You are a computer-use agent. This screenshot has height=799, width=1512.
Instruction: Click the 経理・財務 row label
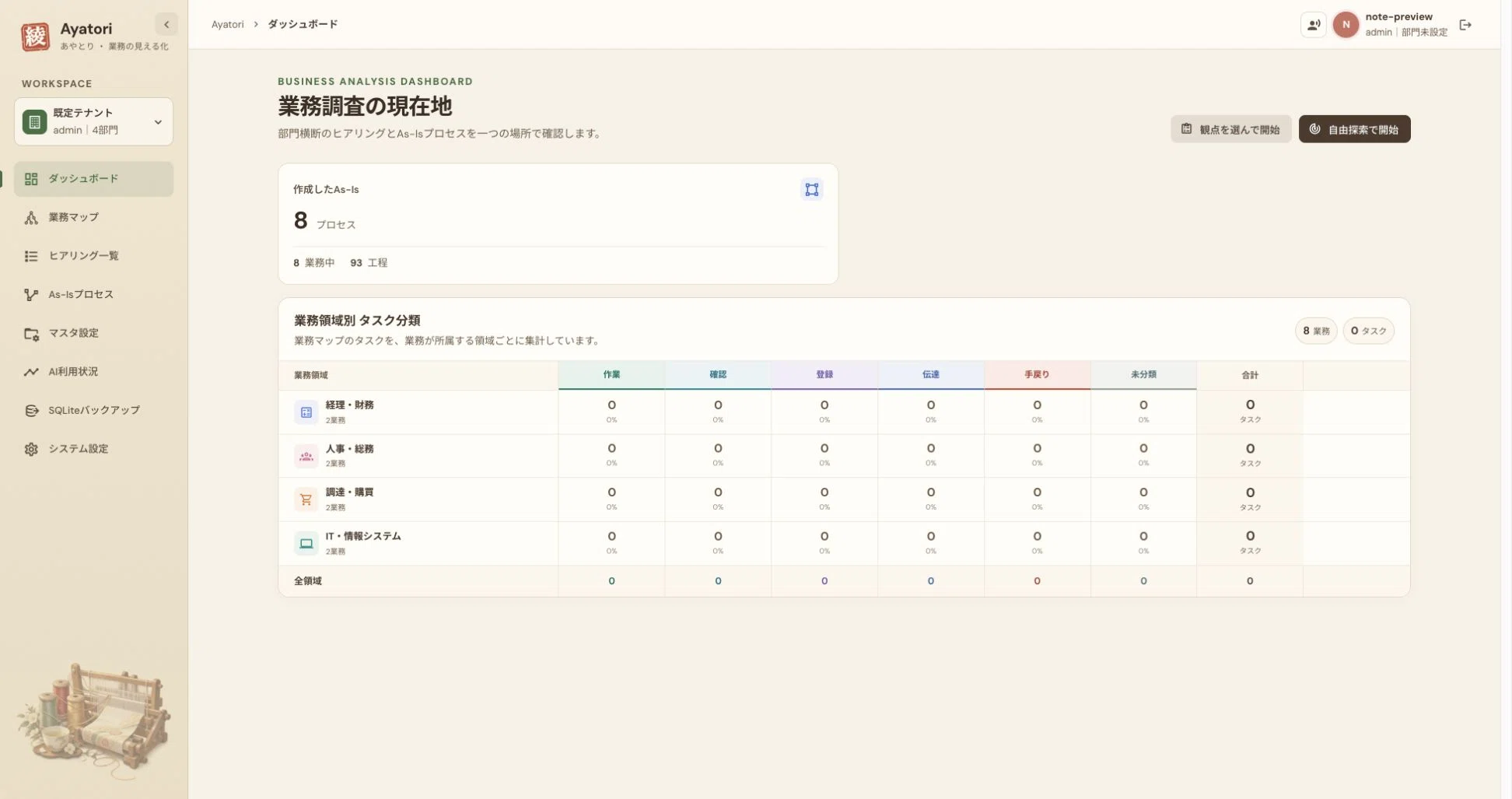(x=349, y=405)
